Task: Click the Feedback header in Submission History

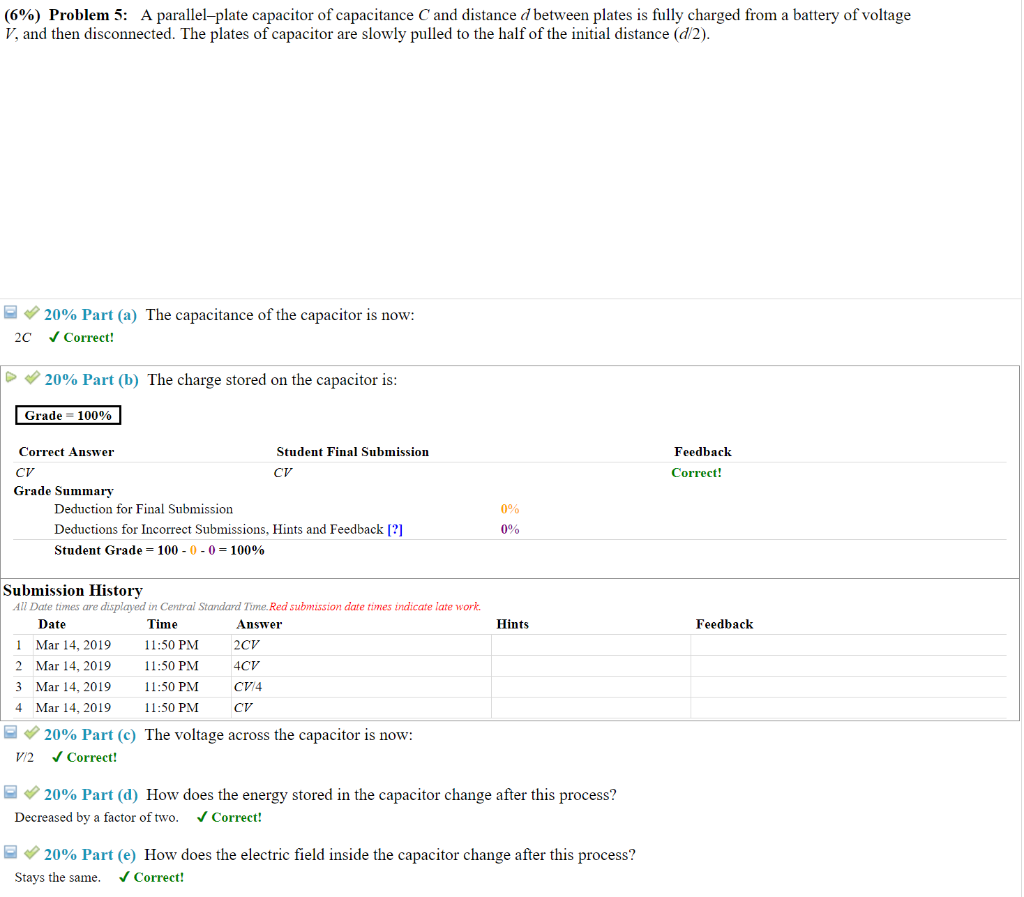Action: pos(724,624)
